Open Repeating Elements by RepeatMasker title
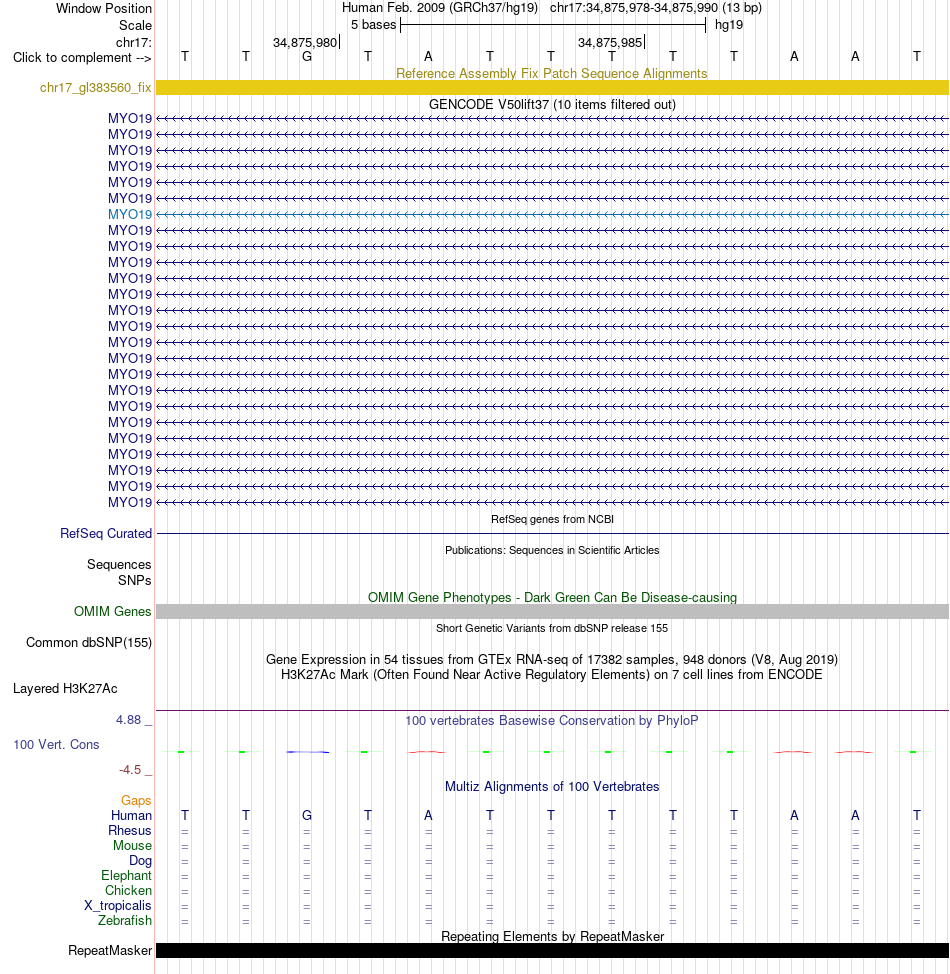The height and width of the screenshot is (974, 950). [x=552, y=936]
